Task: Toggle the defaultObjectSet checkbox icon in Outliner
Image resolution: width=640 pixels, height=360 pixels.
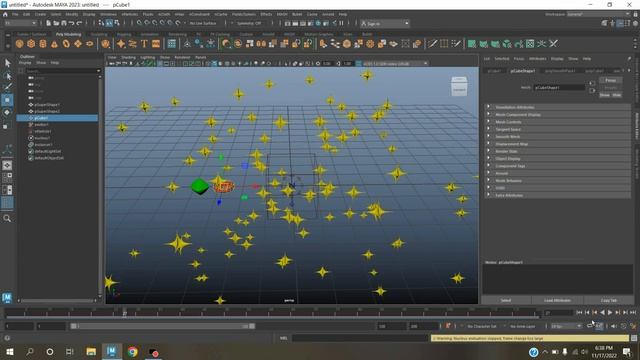Action: coord(31,158)
